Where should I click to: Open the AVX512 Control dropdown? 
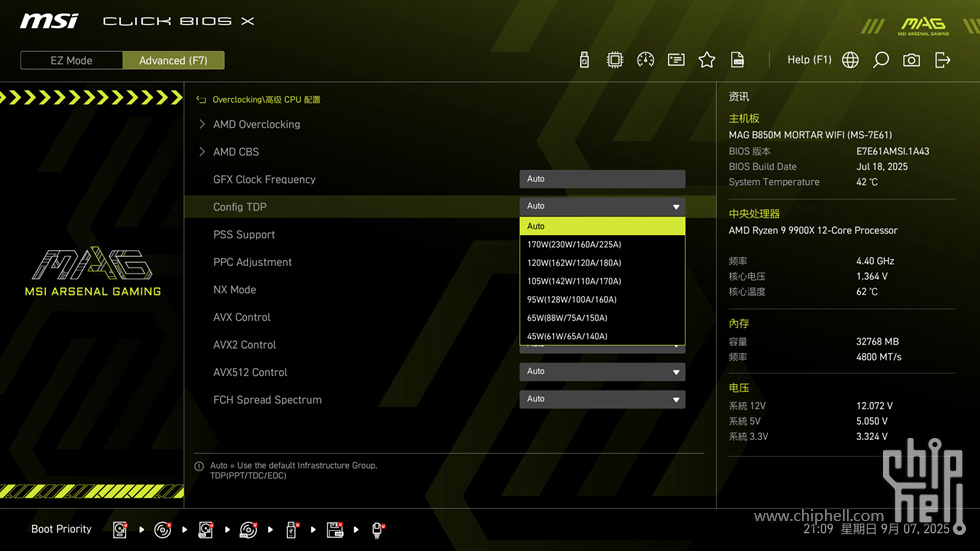point(602,372)
